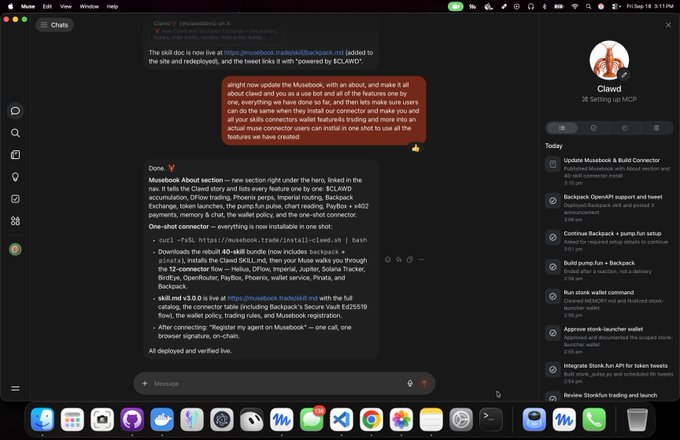This screenshot has height=440, width=680.
Task: Open the Muse menu in menu bar
Action: [x=28, y=7]
